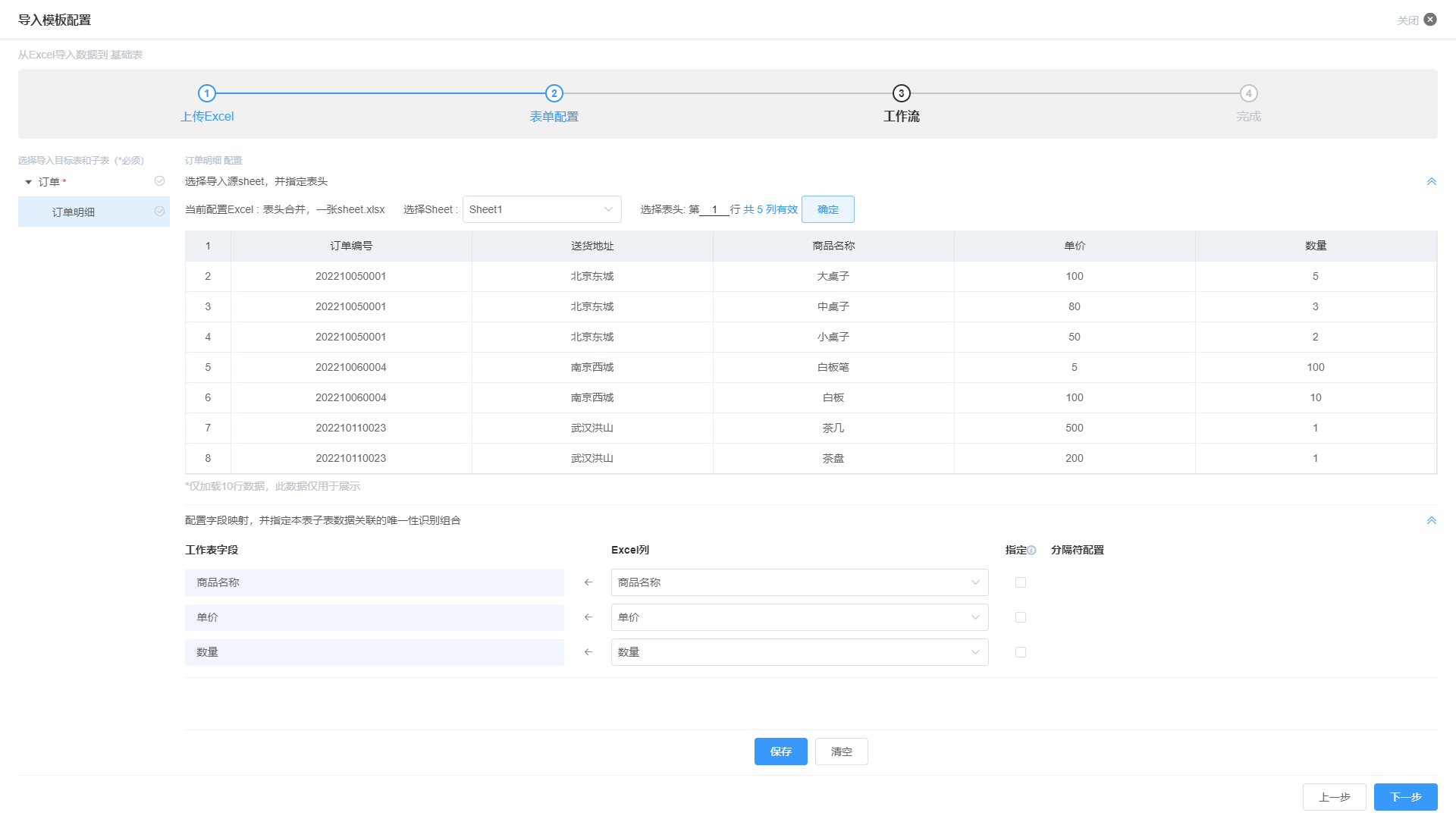Click the 中桌子 cell
The height and width of the screenshot is (819, 1456).
click(x=833, y=306)
